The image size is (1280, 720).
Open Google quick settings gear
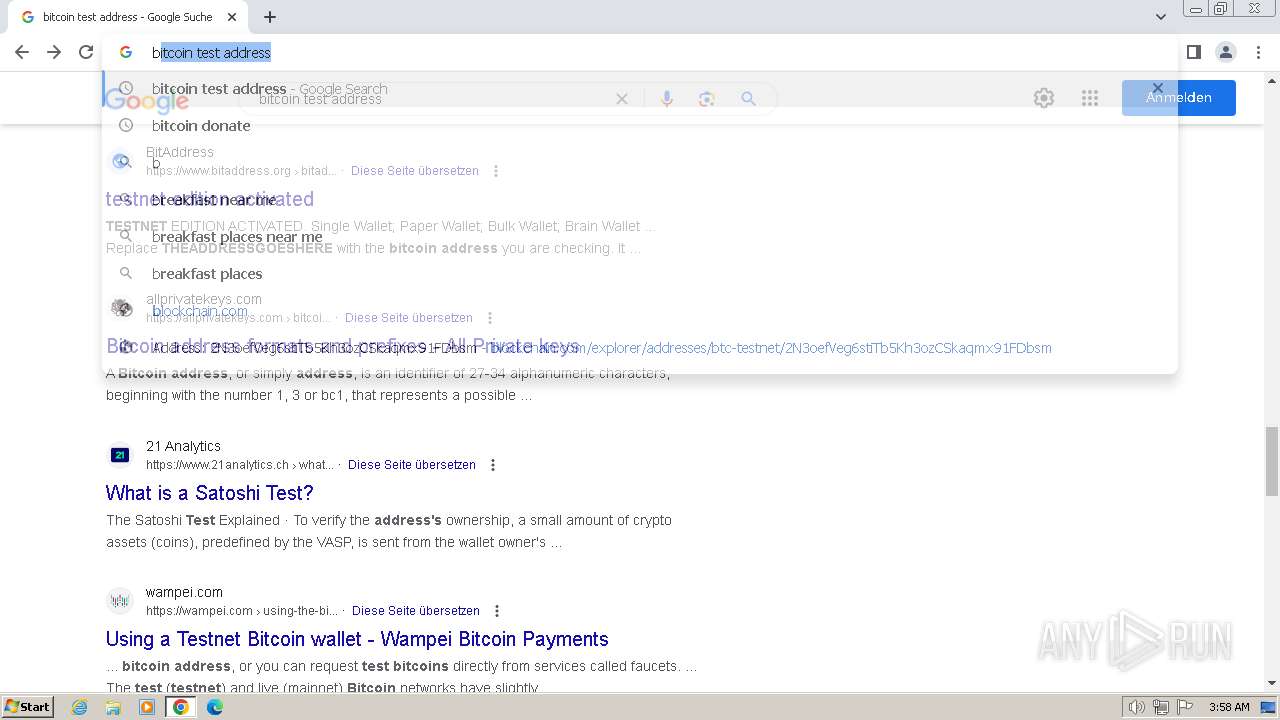click(1044, 97)
